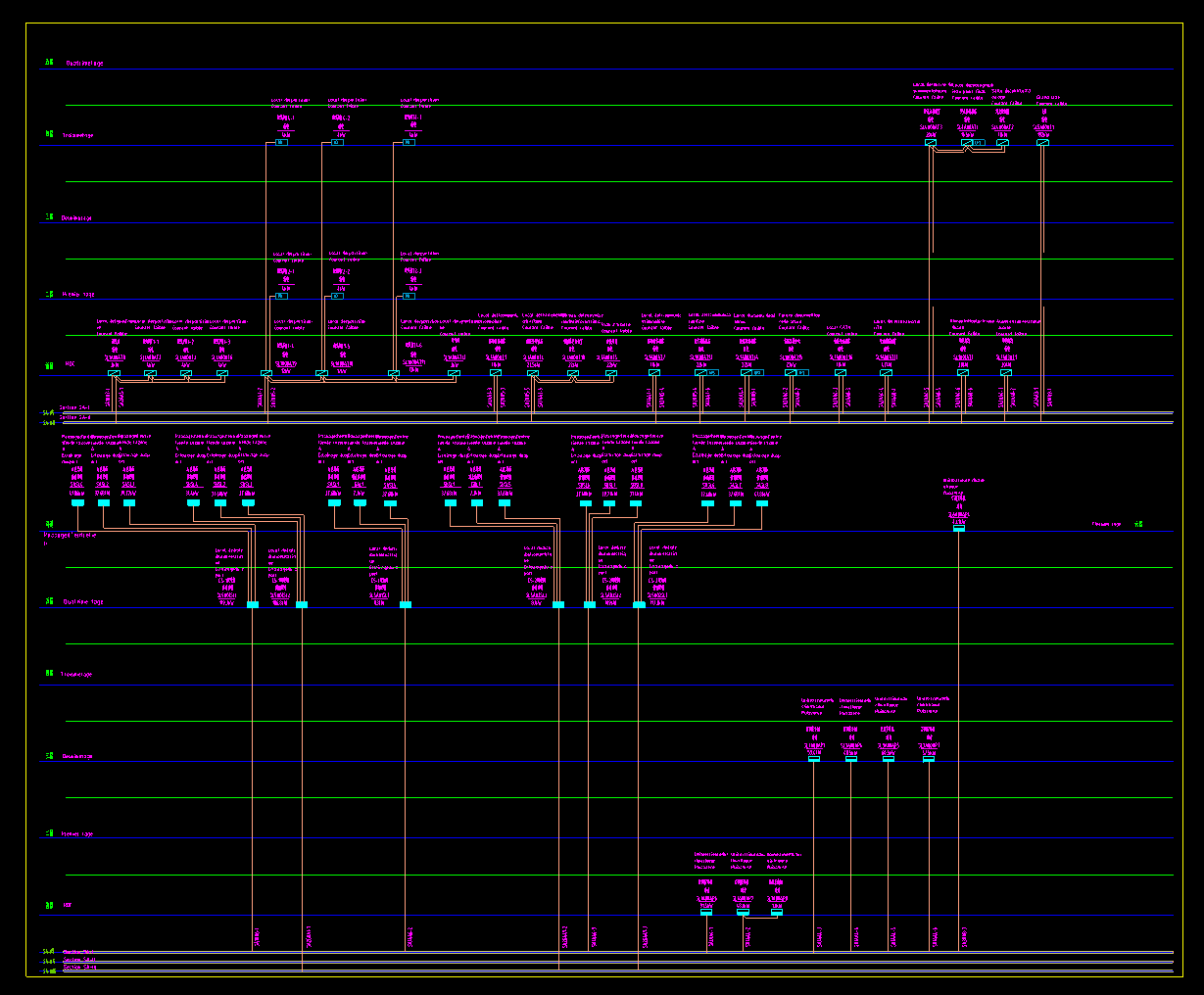Select the upper RDC floor label

tap(70, 363)
